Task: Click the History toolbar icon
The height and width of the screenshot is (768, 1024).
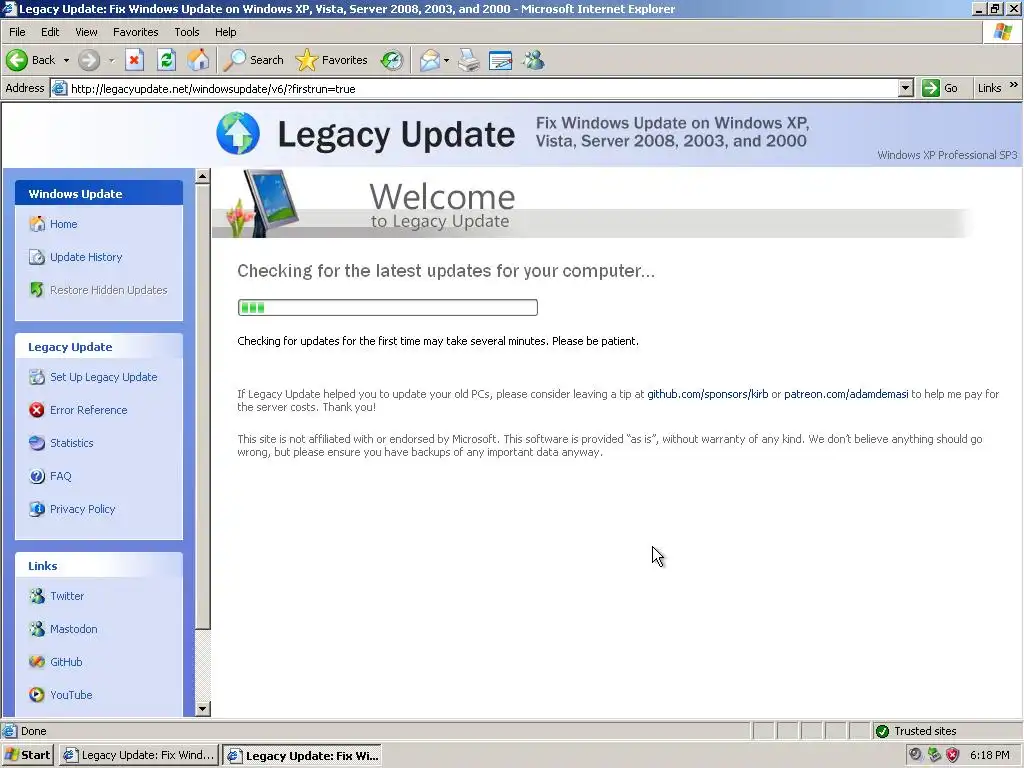Action: click(392, 60)
